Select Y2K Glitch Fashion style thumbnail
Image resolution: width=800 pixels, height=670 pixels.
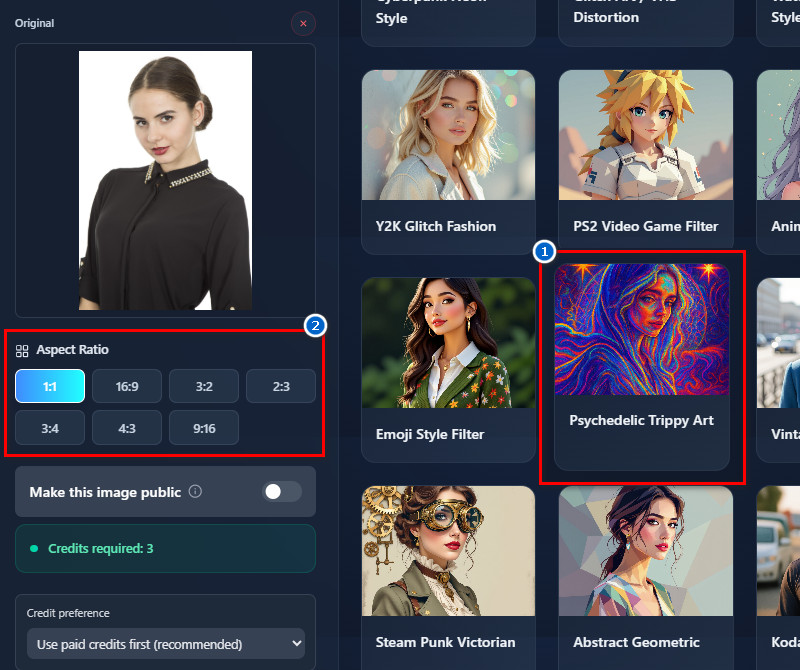tap(448, 135)
